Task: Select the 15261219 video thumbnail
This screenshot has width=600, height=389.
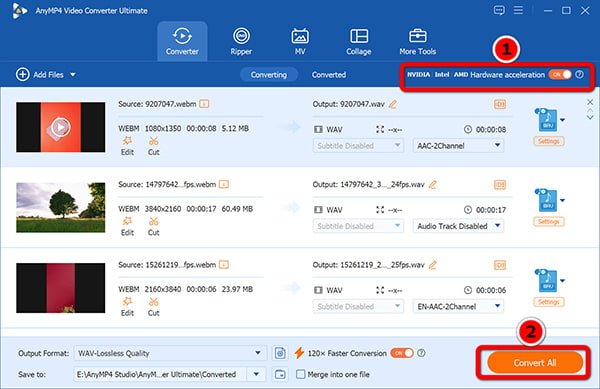Action: tap(60, 288)
